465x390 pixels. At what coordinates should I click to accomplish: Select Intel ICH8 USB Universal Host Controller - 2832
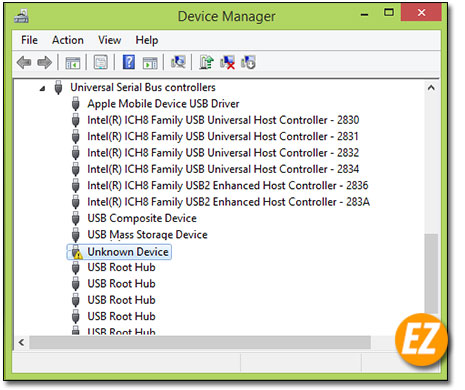tap(223, 153)
